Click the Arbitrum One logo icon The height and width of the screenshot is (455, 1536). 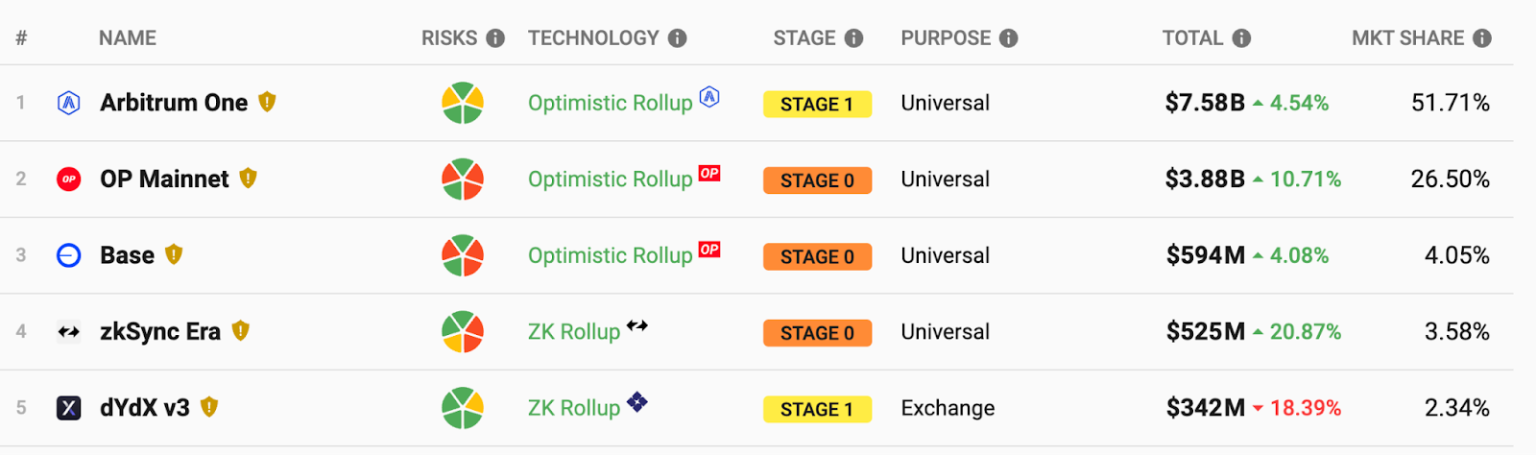pyautogui.click(x=68, y=103)
